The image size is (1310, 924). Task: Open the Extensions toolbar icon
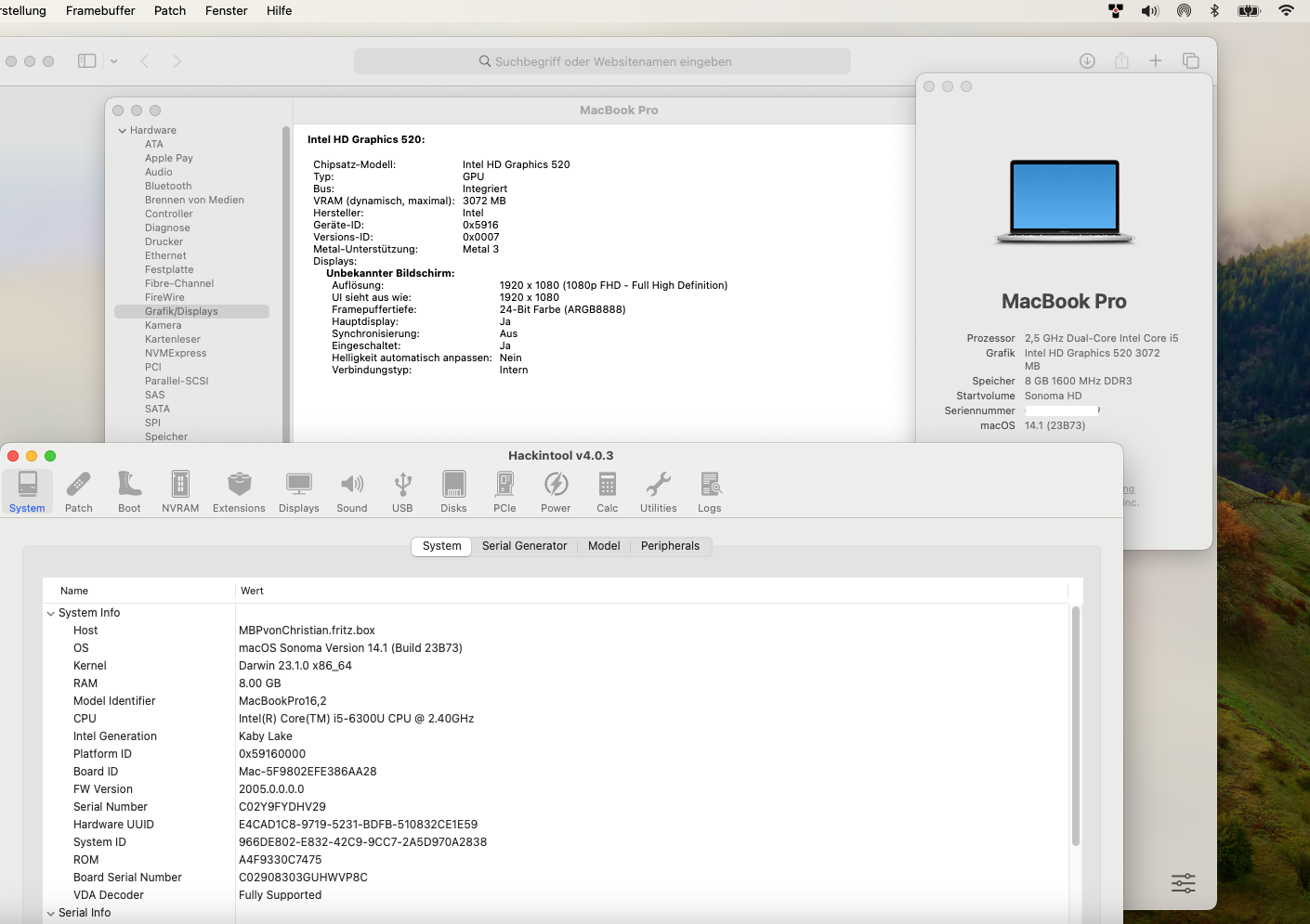(239, 491)
